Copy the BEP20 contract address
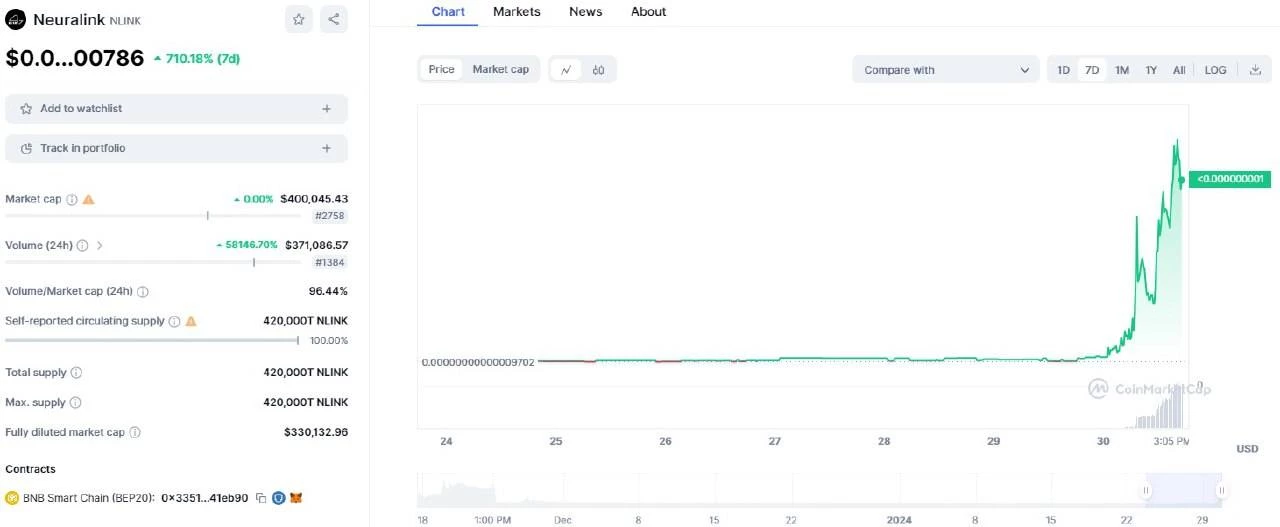1280x527 pixels. [x=261, y=497]
